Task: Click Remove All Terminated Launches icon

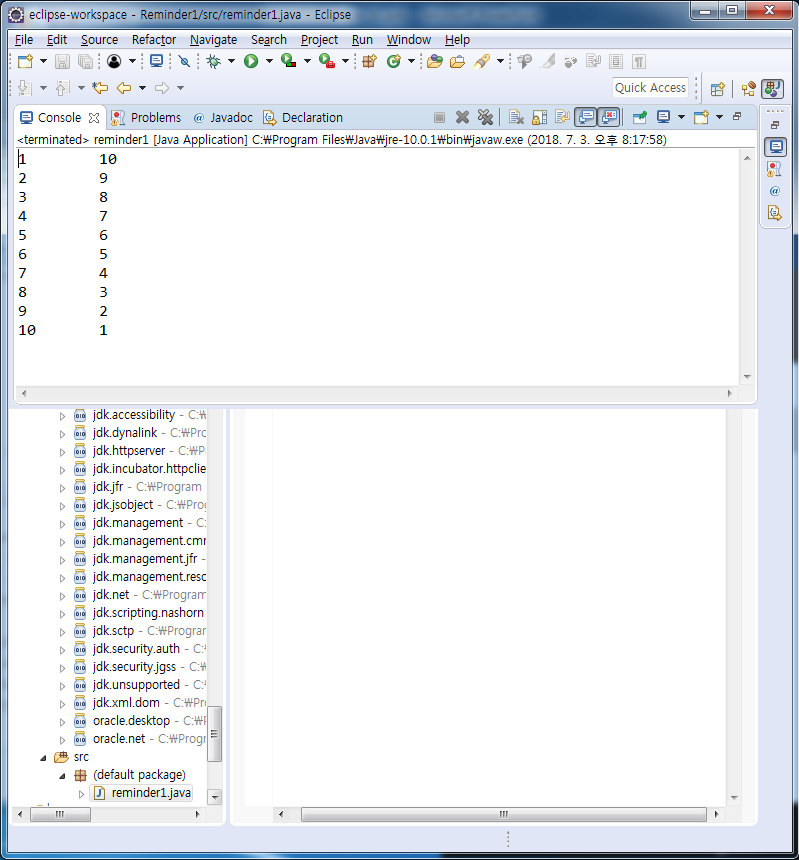Action: pyautogui.click(x=485, y=117)
